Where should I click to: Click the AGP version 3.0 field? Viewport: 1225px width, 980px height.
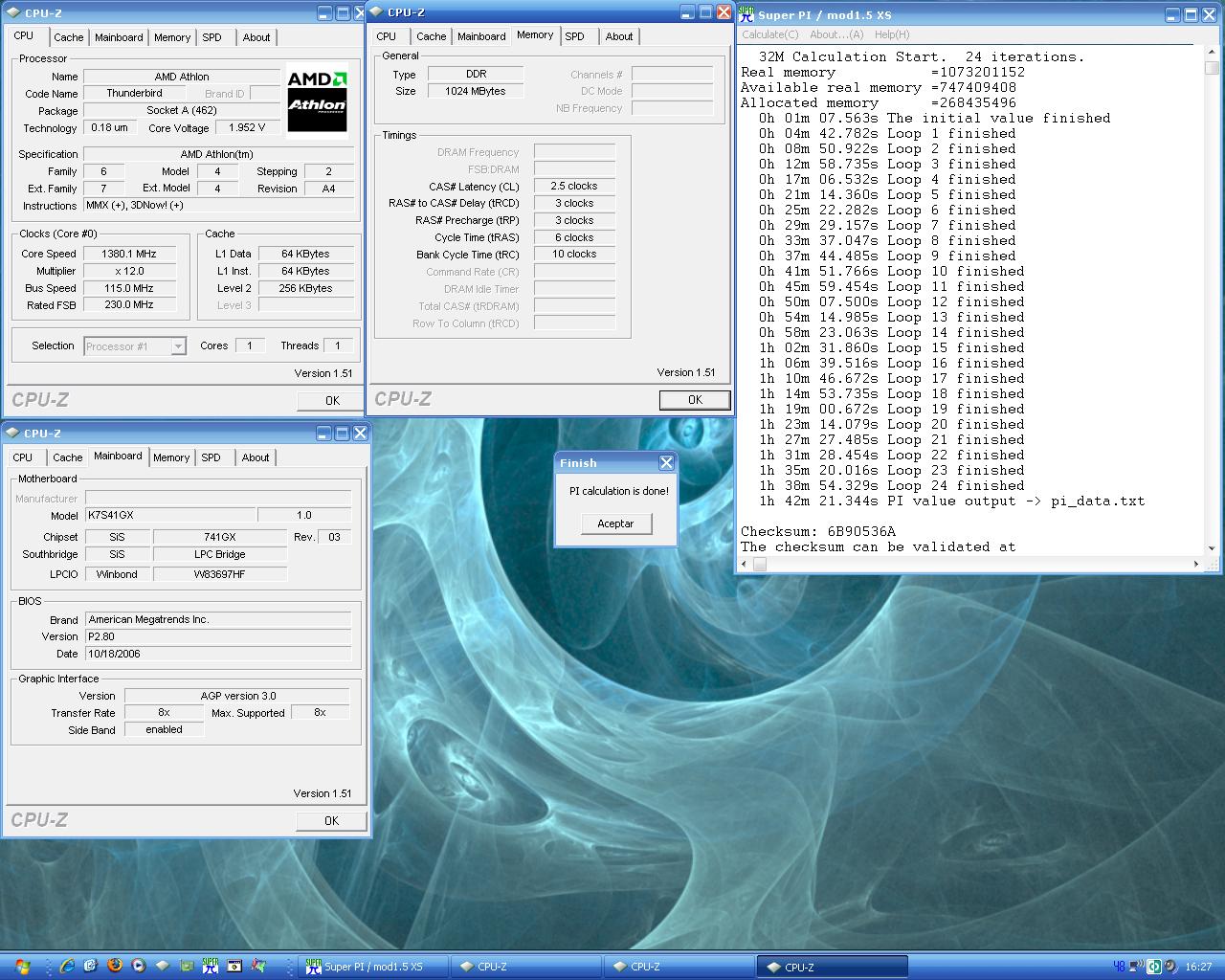click(237, 696)
